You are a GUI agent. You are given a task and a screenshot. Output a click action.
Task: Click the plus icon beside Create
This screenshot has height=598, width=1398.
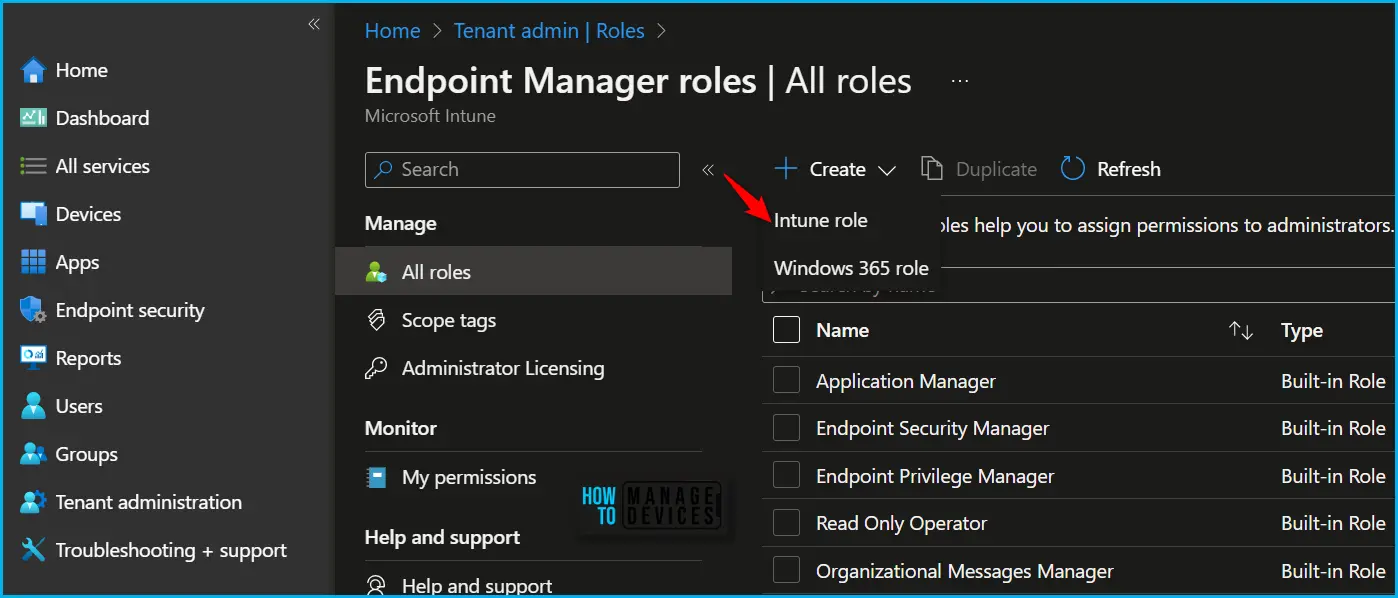point(787,169)
